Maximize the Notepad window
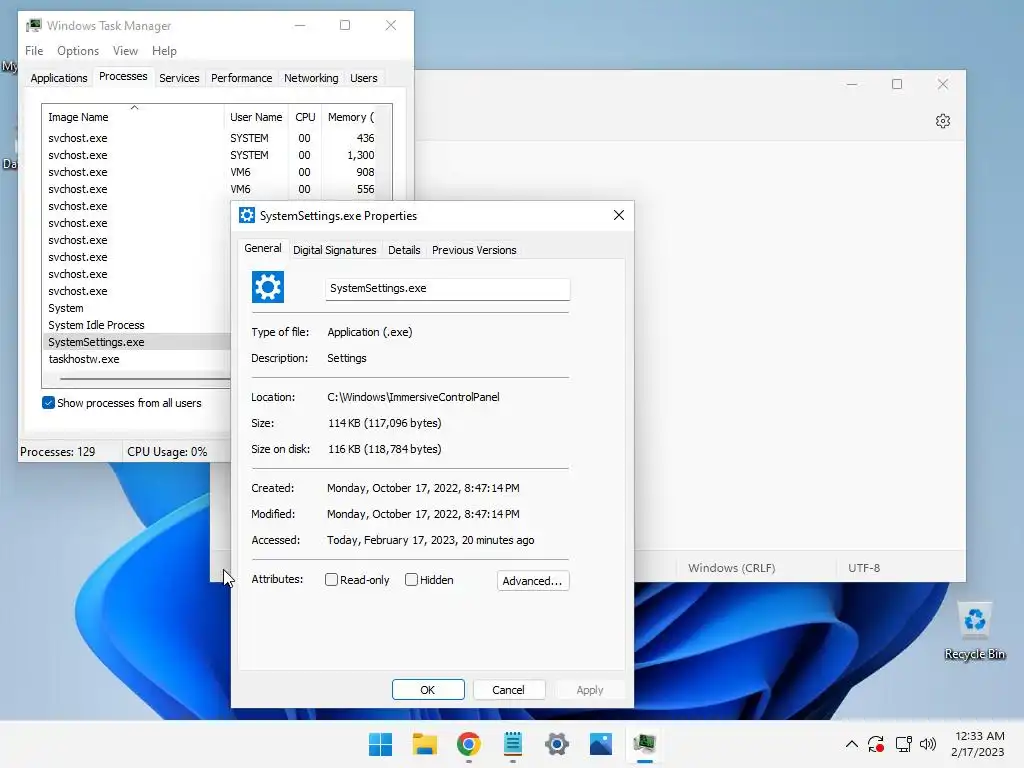 pos(897,84)
